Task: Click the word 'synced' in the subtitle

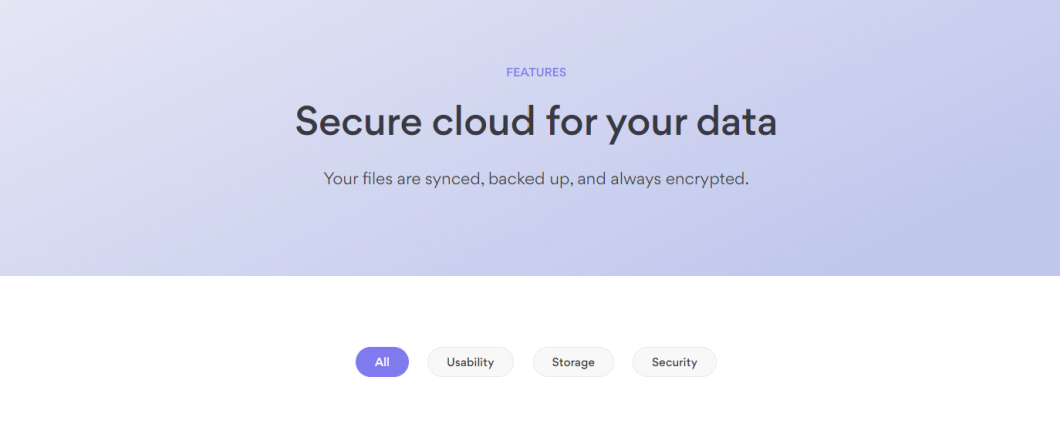Action: tap(454, 179)
